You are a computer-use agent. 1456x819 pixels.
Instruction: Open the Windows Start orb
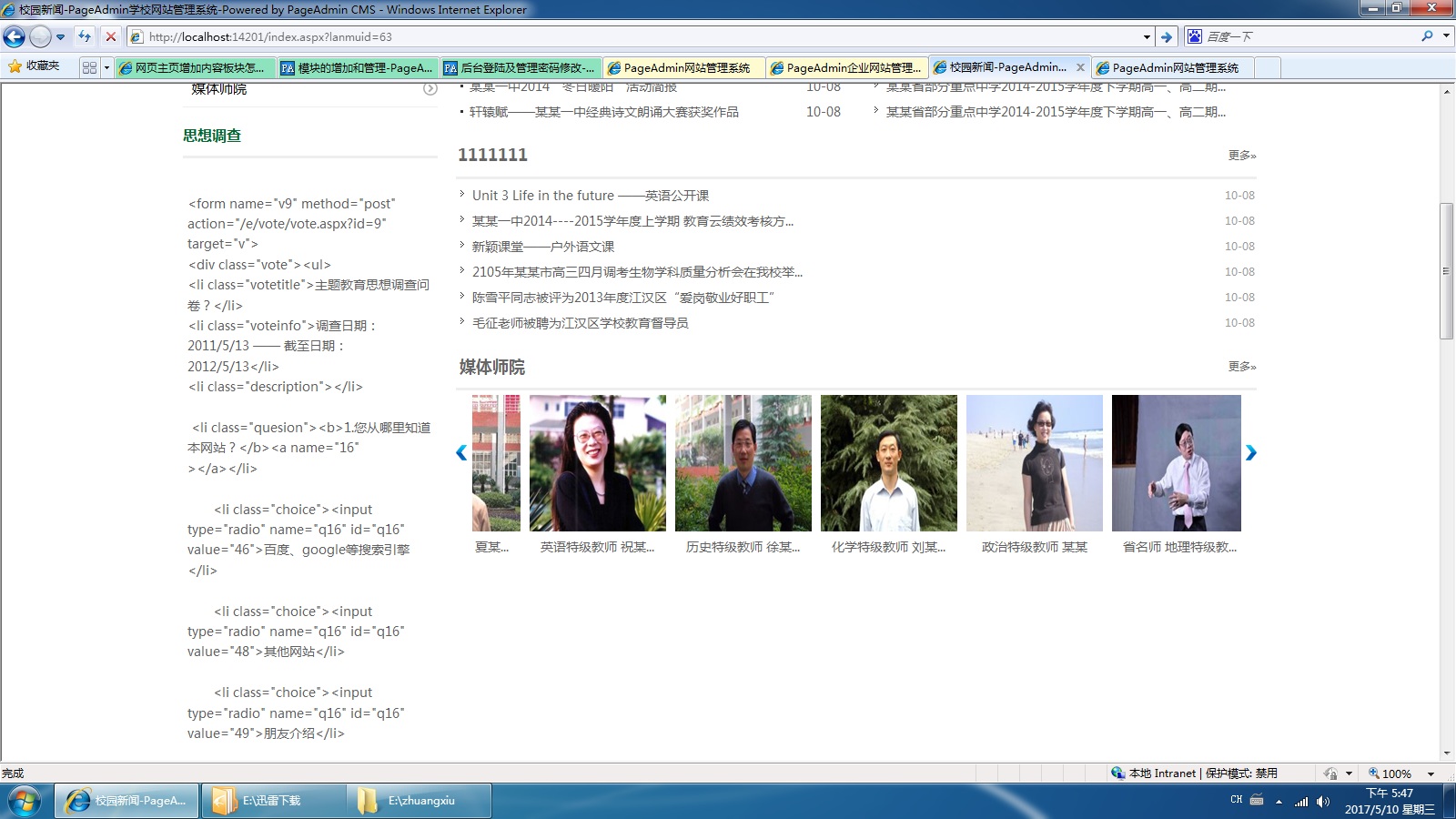25,801
